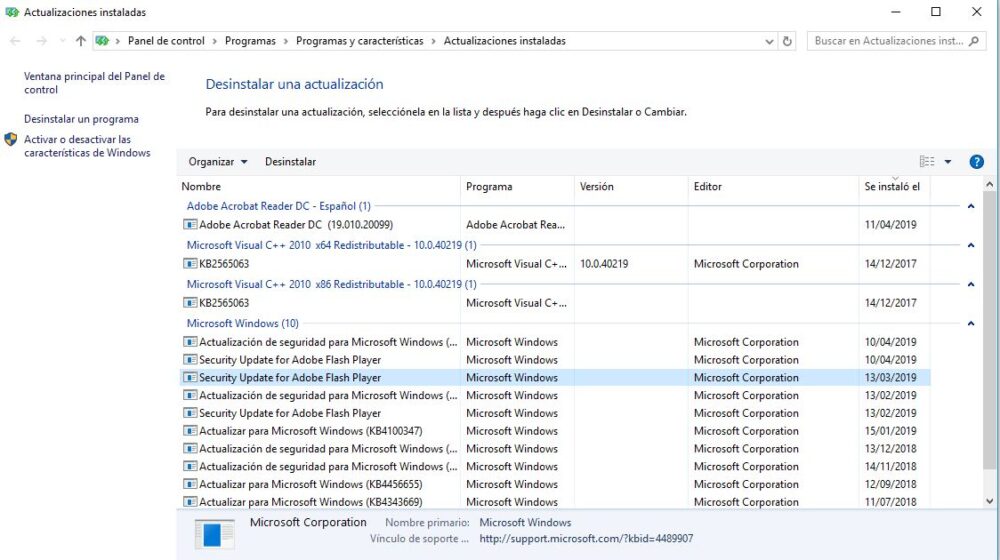This screenshot has width=1000, height=560.
Task: Click the forward navigation arrow
Action: [41, 41]
